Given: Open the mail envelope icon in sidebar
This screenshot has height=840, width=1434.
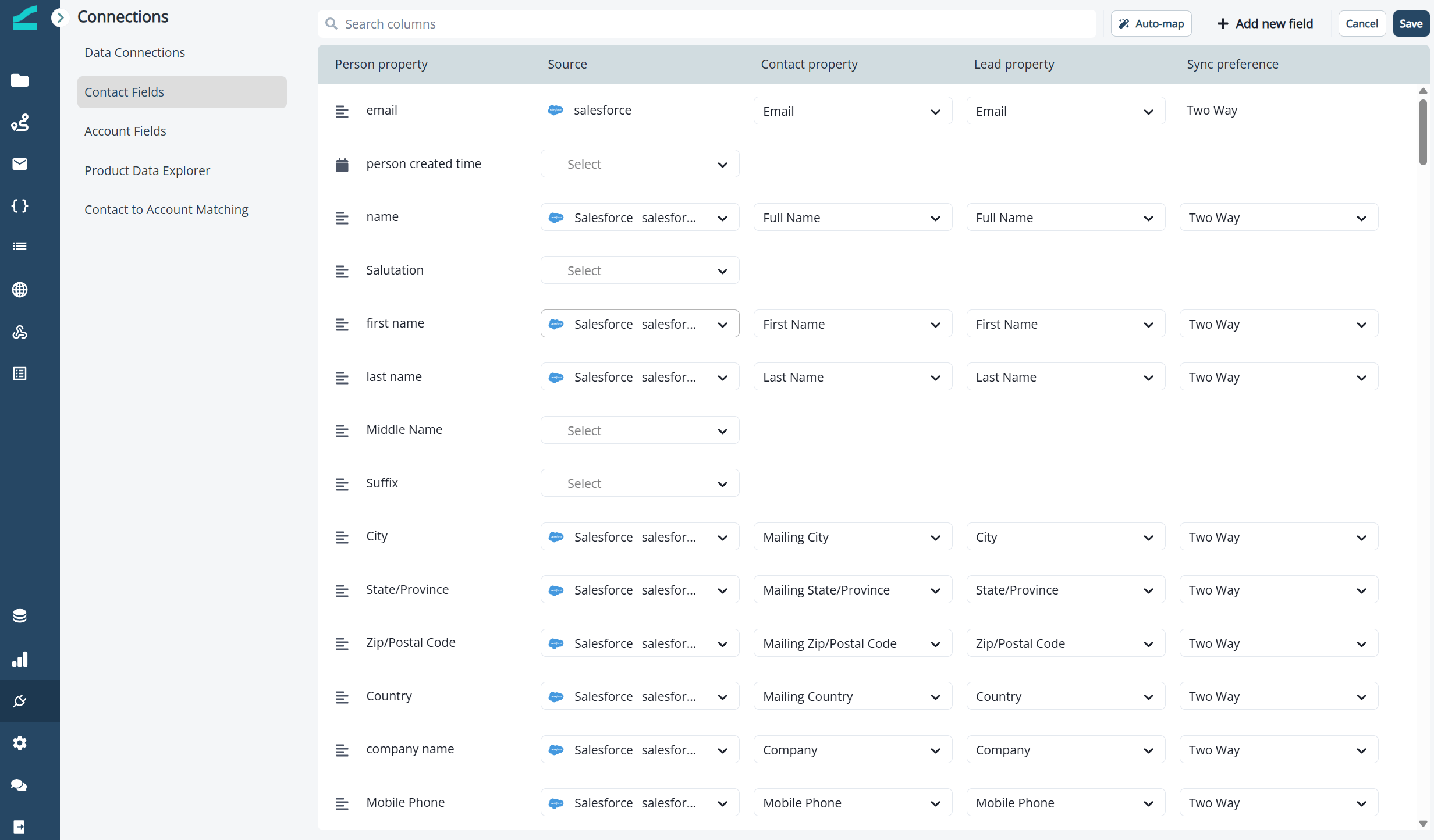Looking at the screenshot, I should coord(20,164).
